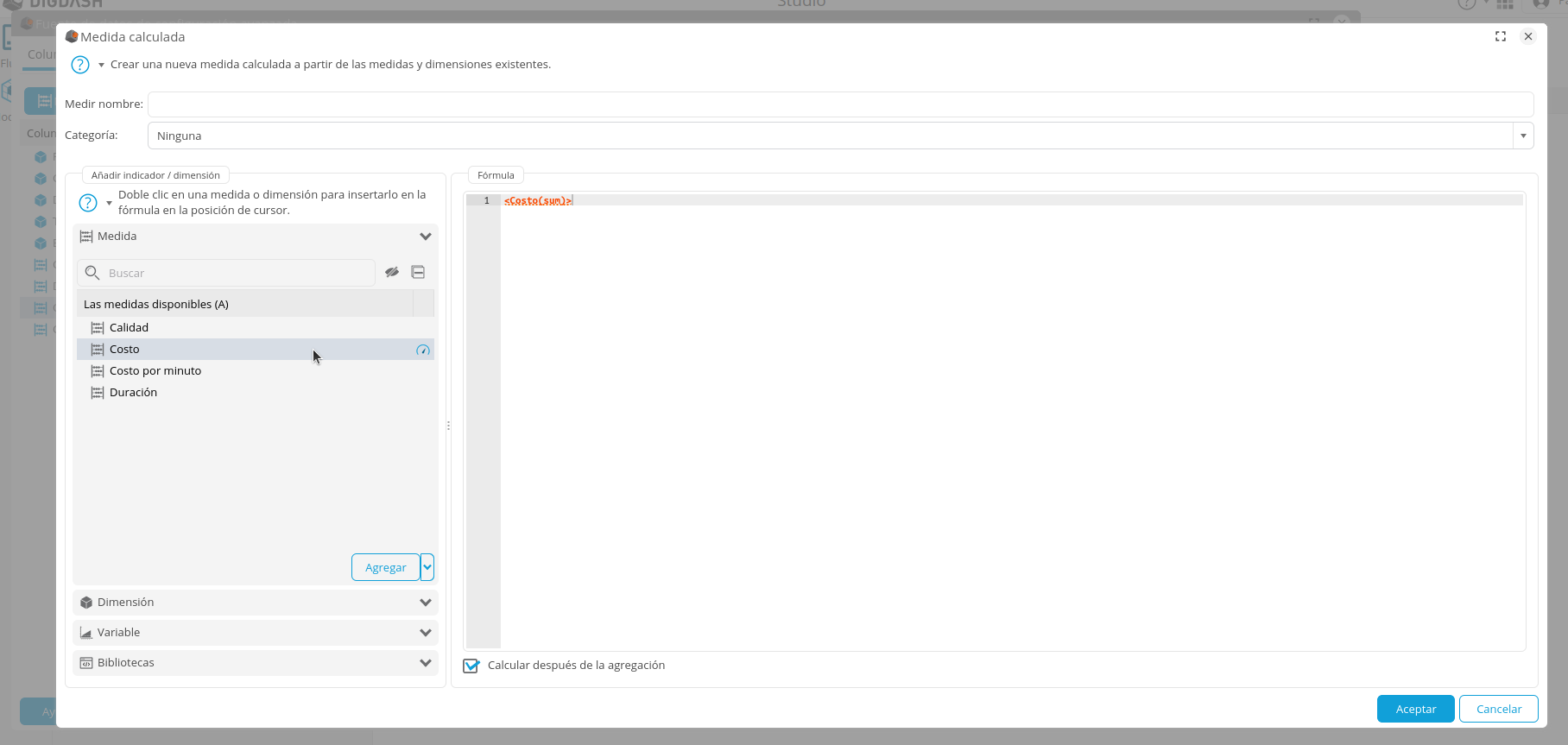Open the Agregar button dropdown arrow

tap(427, 567)
